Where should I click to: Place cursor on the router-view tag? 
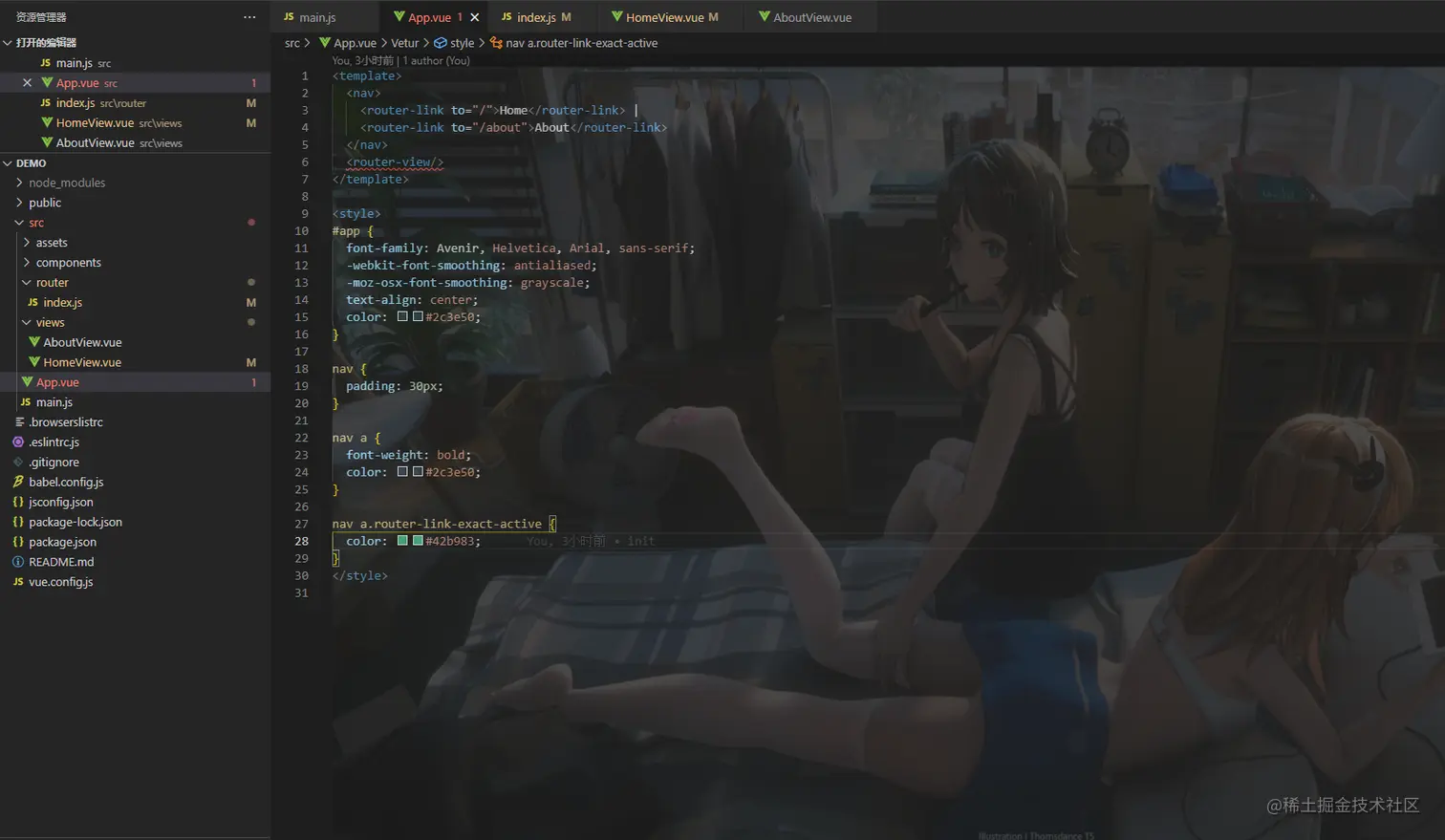coord(395,162)
